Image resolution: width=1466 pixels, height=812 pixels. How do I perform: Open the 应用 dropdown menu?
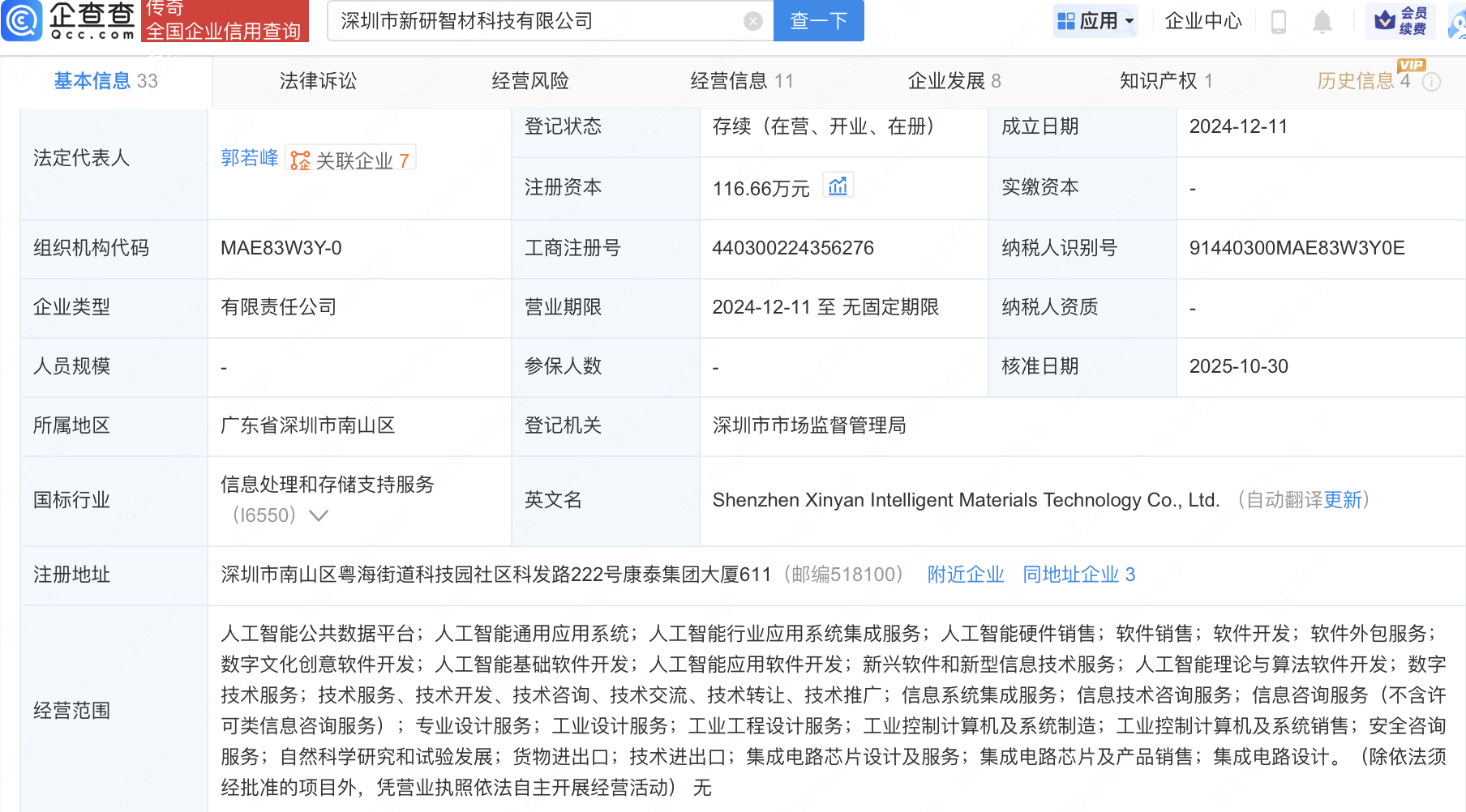click(1096, 21)
